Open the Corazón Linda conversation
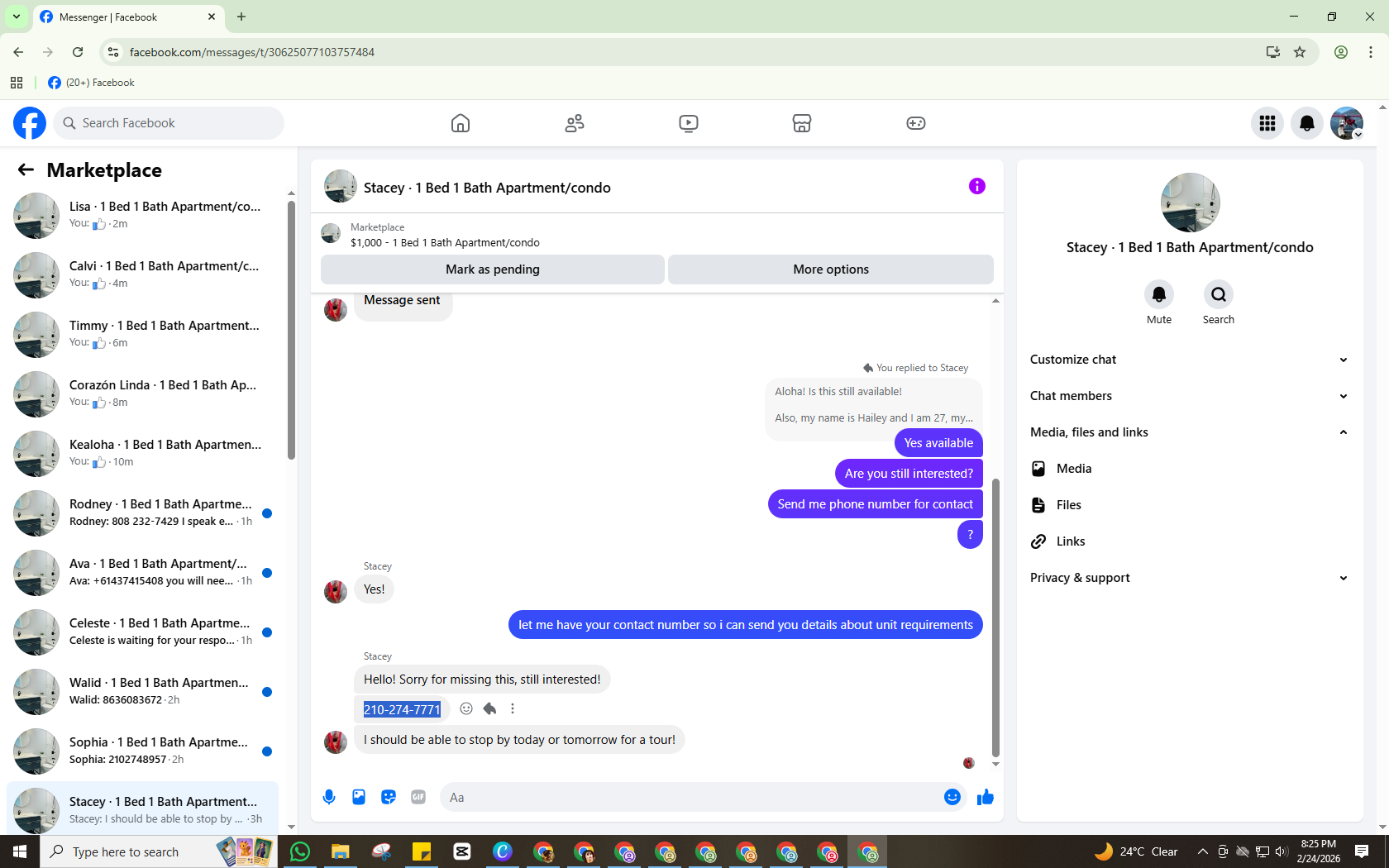 click(x=143, y=393)
